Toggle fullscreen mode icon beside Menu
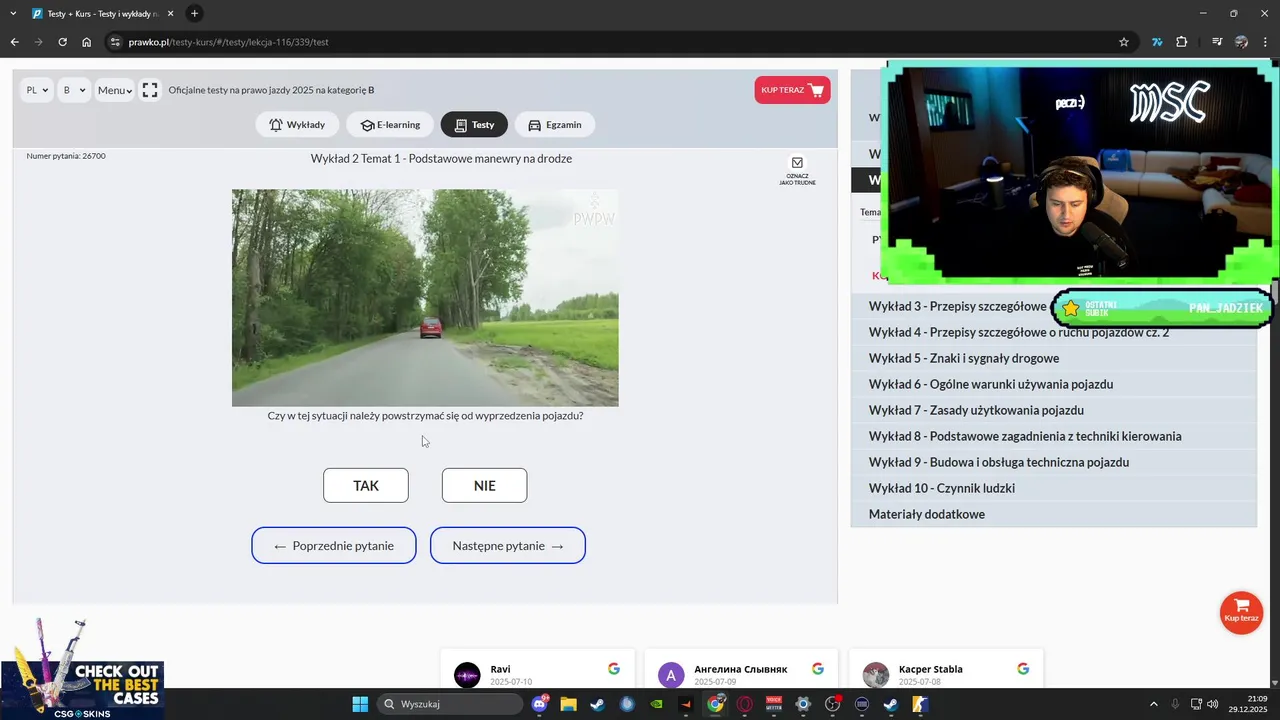The height and width of the screenshot is (720, 1280). (150, 90)
